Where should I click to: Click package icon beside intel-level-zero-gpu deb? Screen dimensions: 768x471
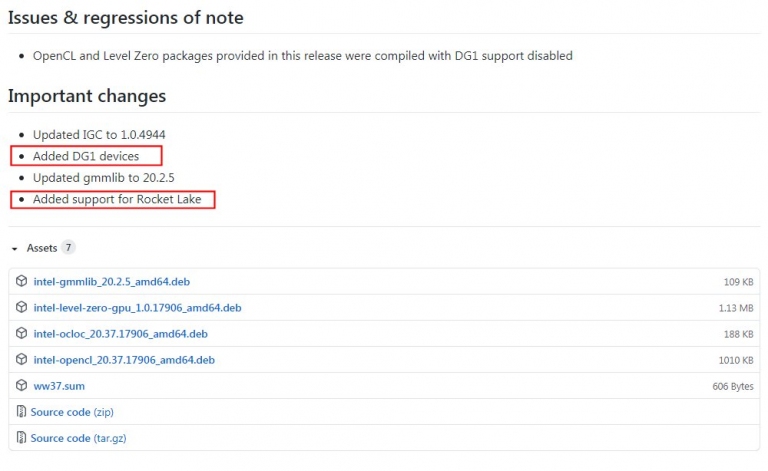[21, 307]
